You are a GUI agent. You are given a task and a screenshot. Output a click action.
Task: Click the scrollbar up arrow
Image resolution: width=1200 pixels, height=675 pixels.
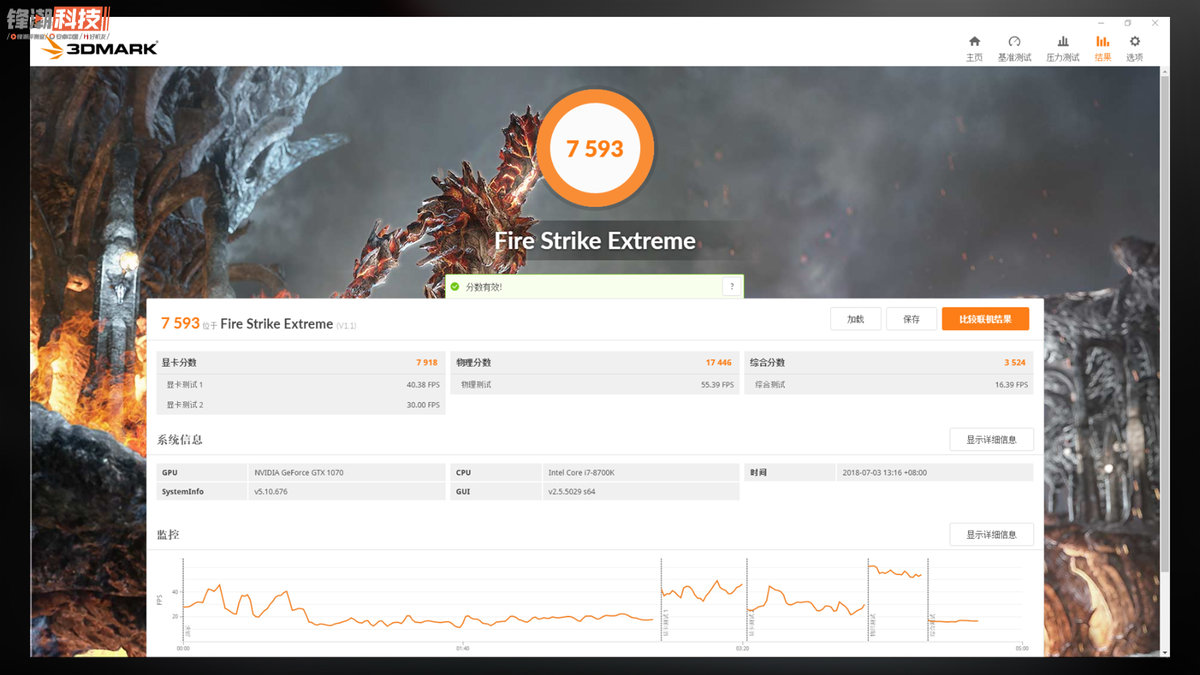point(1164,73)
